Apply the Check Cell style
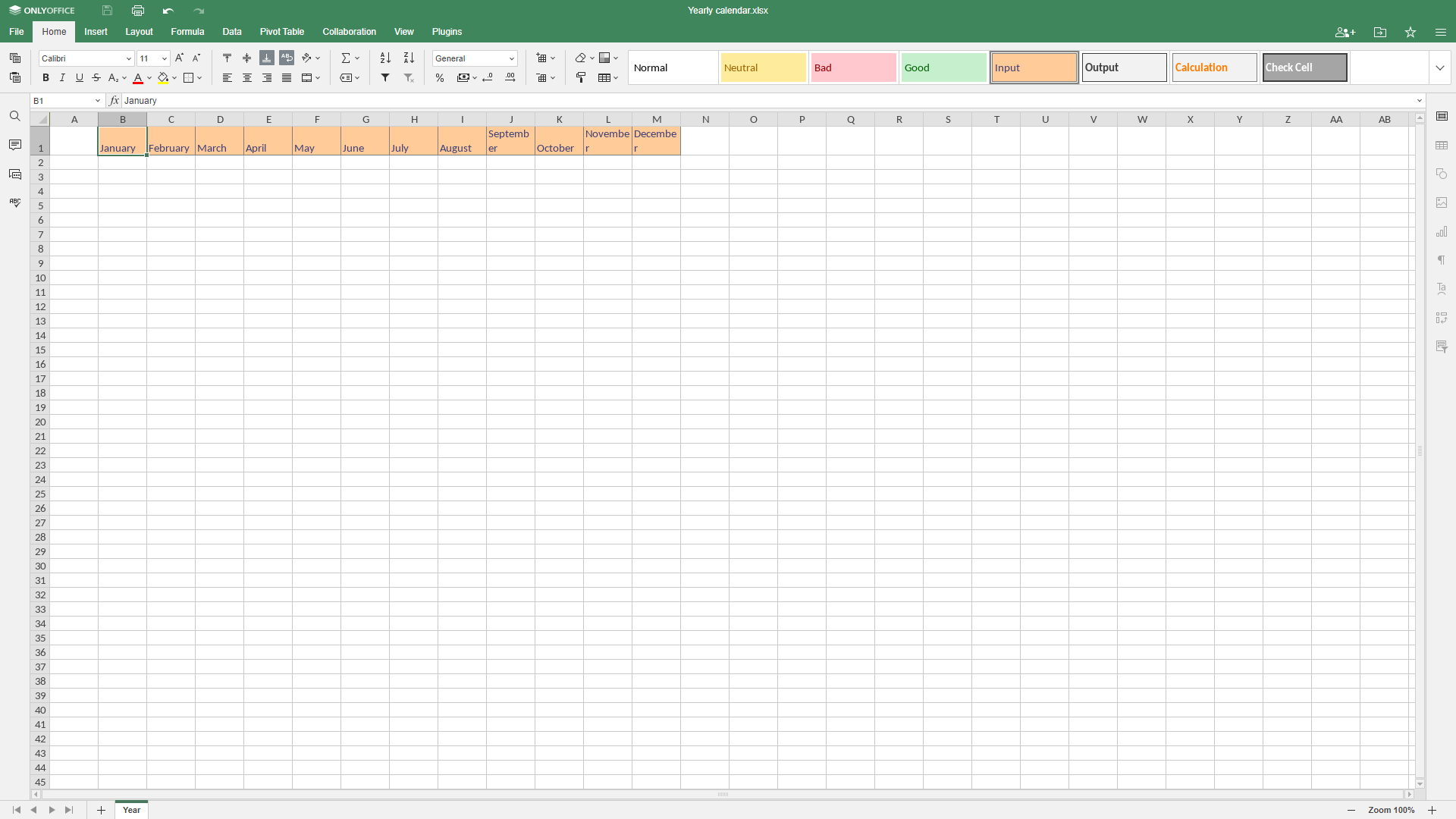Screen dimensions: 1456x819 coord(1304,68)
